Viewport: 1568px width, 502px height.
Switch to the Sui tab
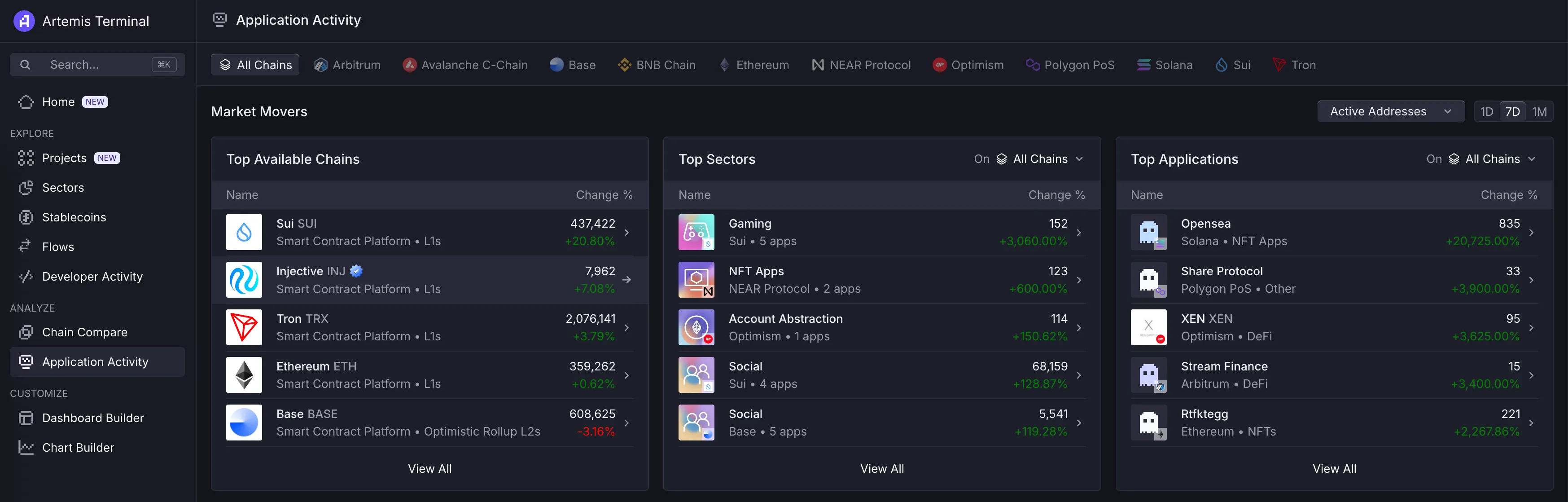[1233, 65]
